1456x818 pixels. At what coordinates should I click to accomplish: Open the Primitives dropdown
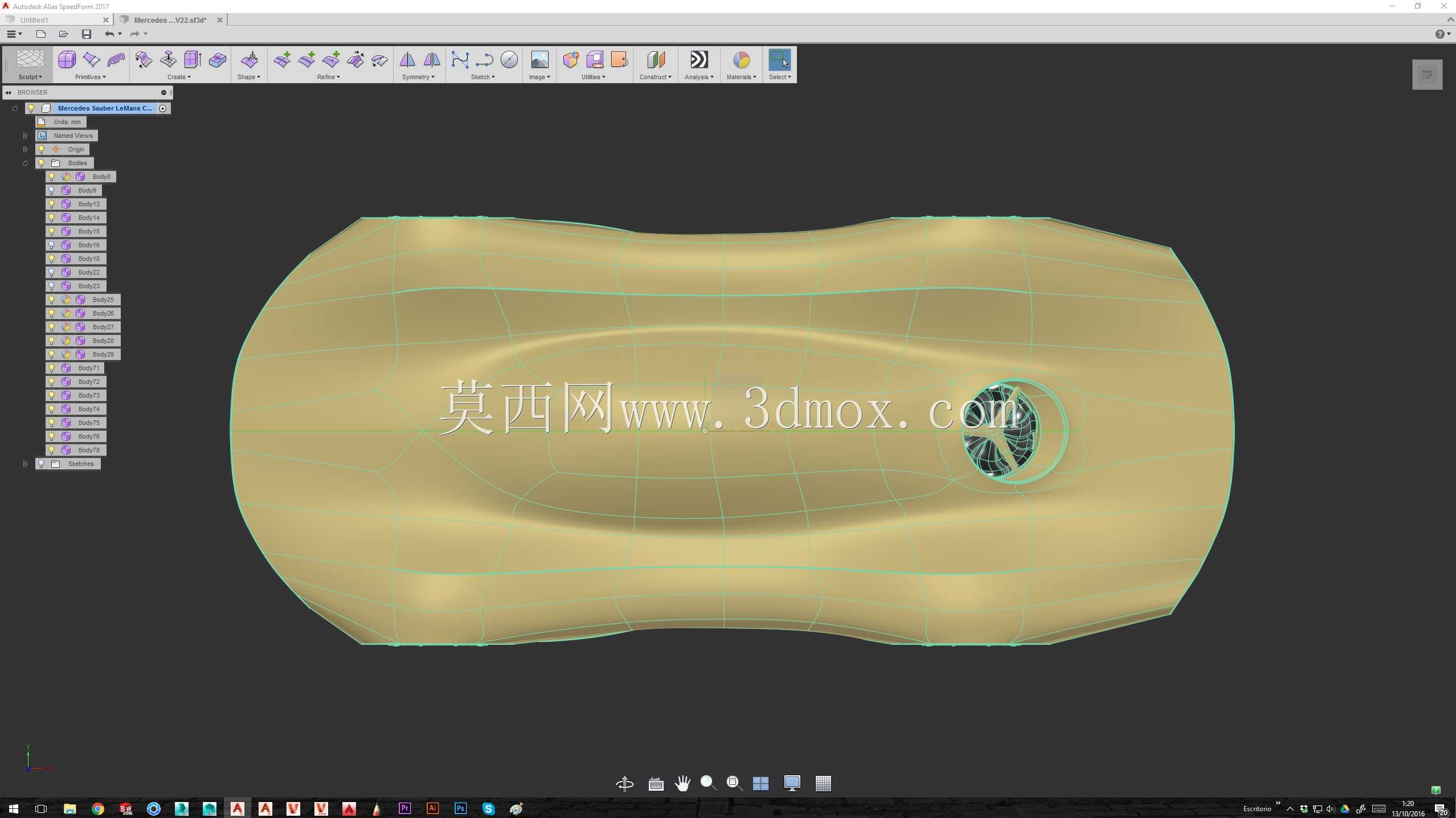point(91,77)
